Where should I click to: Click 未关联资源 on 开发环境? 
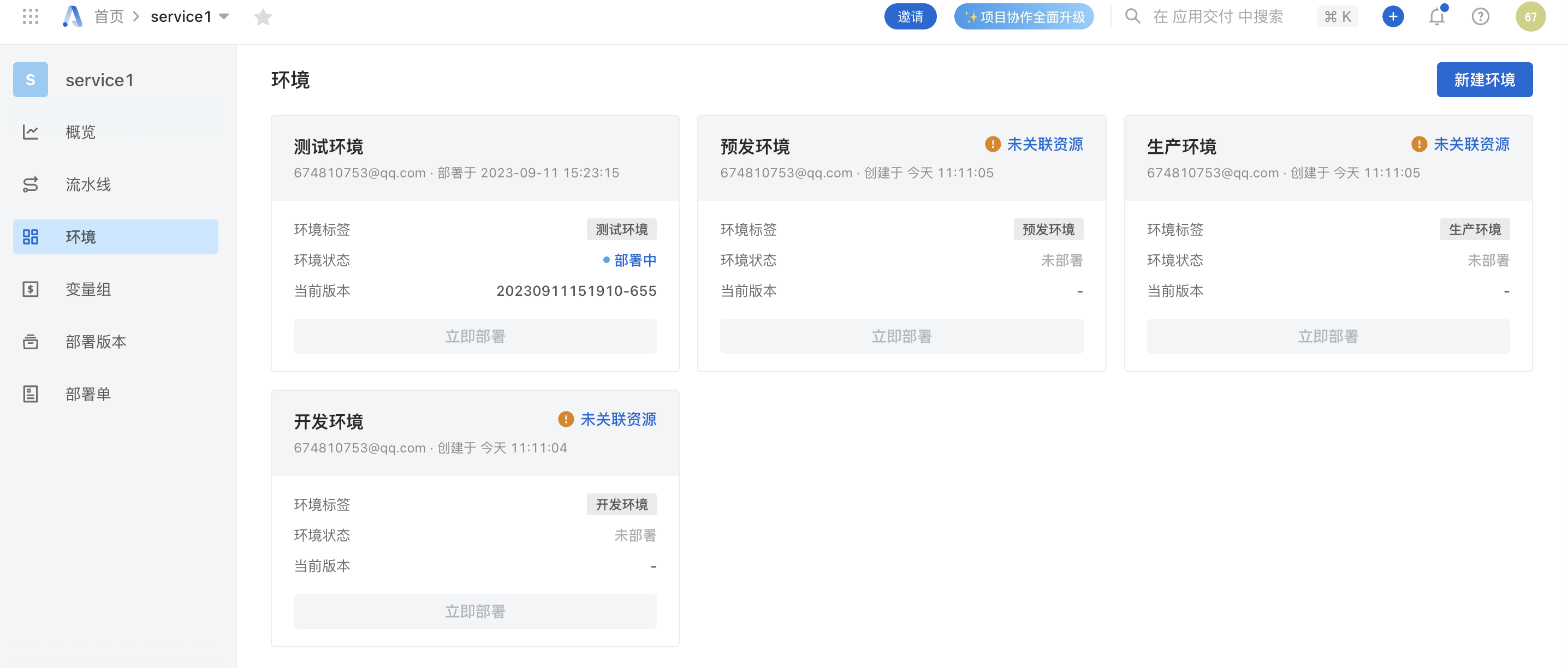point(619,419)
